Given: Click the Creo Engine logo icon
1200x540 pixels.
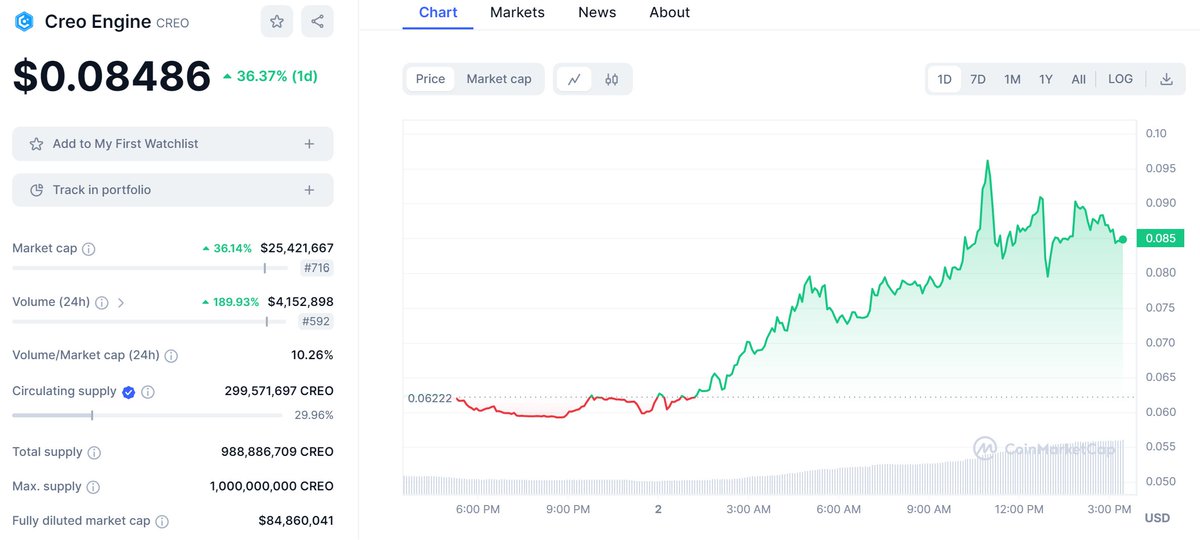Looking at the screenshot, I should pyautogui.click(x=24, y=21).
